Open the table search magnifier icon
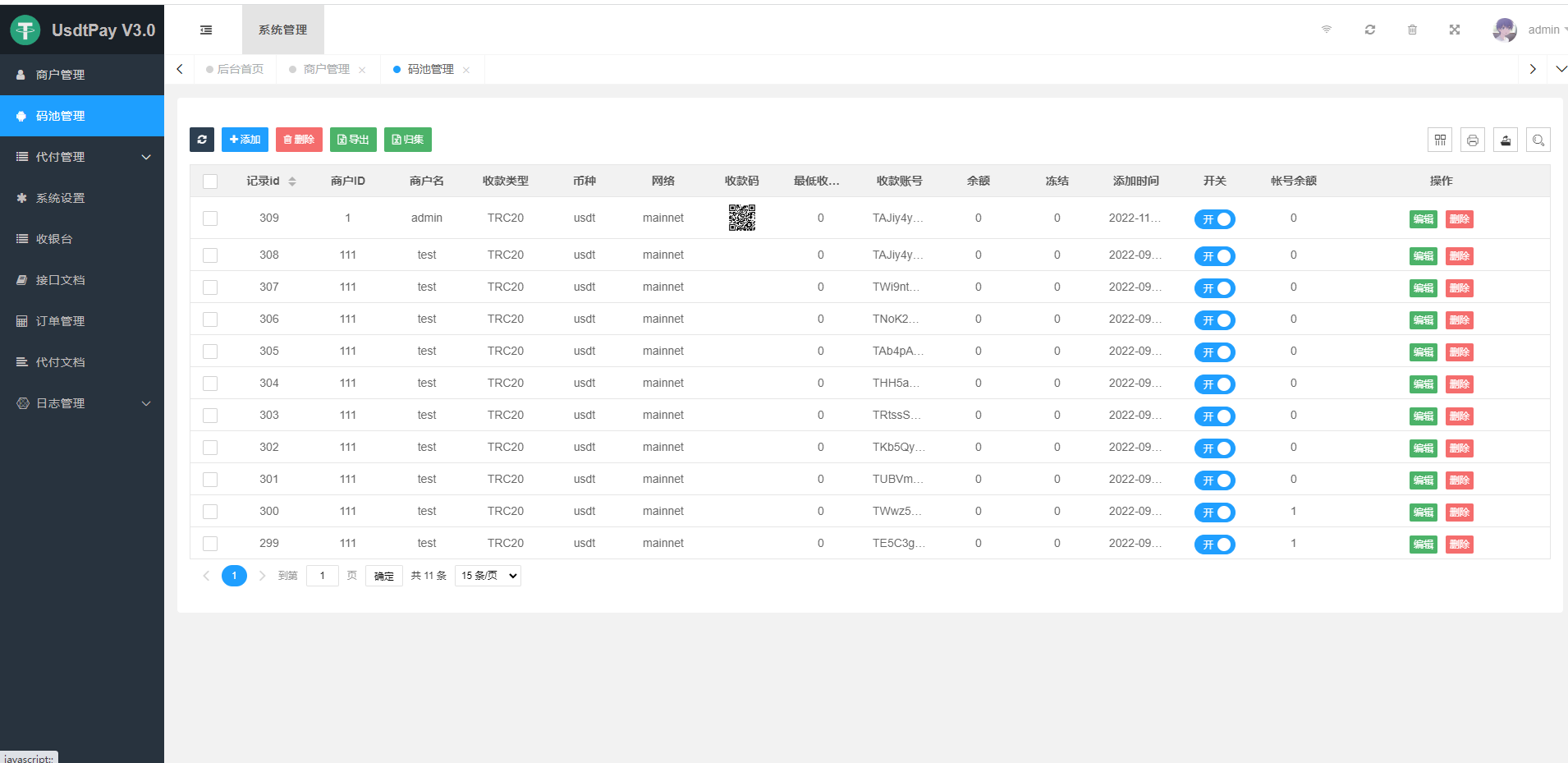The image size is (1568, 763). pos(1538,140)
